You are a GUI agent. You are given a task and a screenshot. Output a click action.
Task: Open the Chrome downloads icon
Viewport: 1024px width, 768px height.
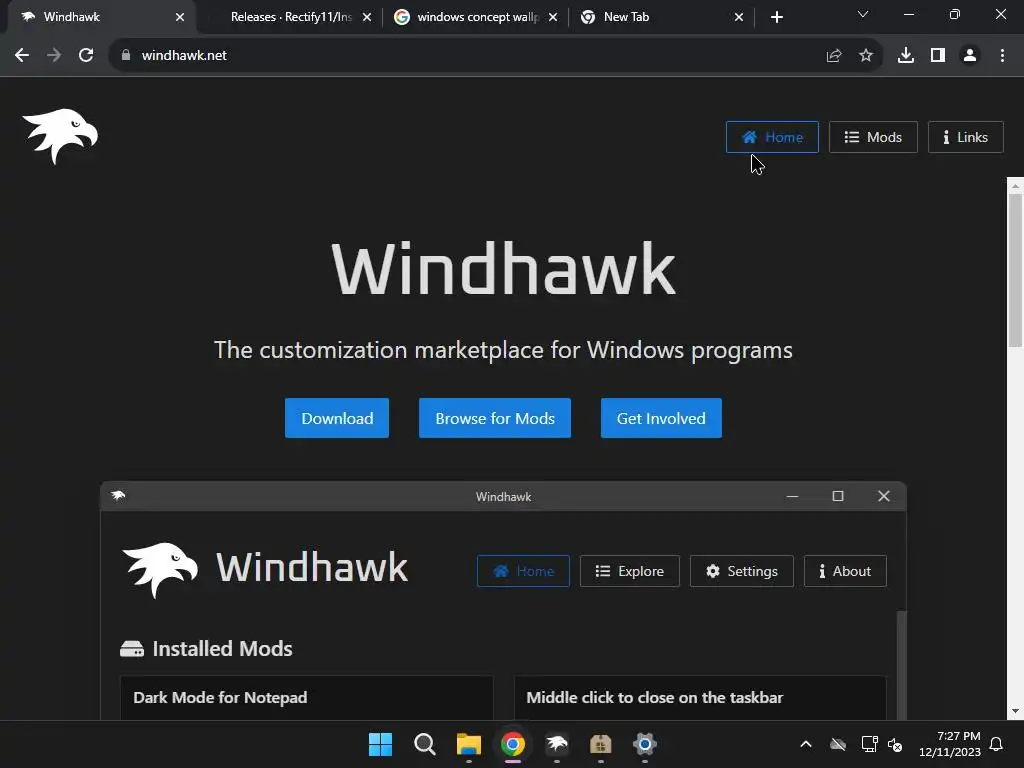[906, 56]
